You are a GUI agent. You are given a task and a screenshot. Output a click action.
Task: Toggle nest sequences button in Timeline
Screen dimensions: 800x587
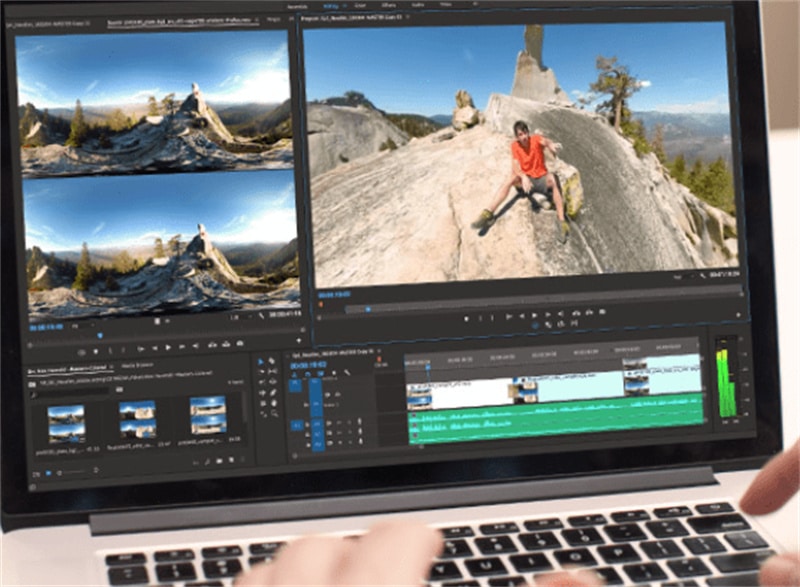tap(294, 374)
